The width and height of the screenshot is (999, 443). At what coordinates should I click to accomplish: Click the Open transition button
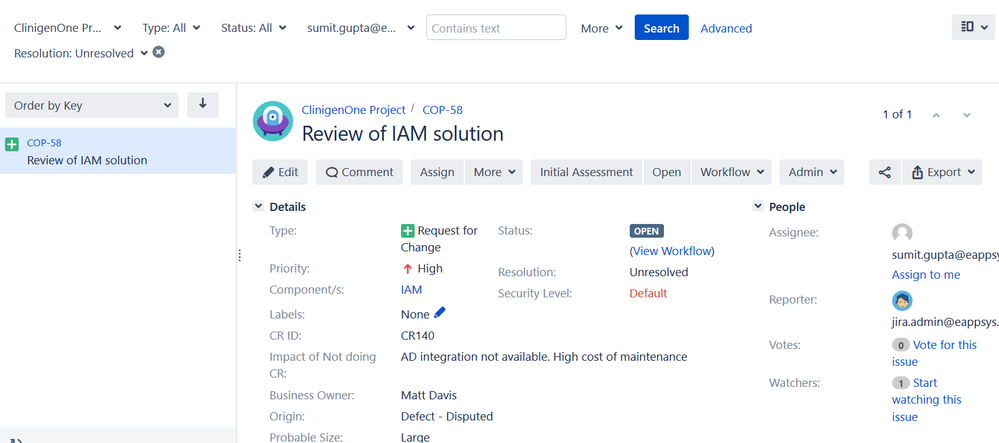[x=666, y=172]
